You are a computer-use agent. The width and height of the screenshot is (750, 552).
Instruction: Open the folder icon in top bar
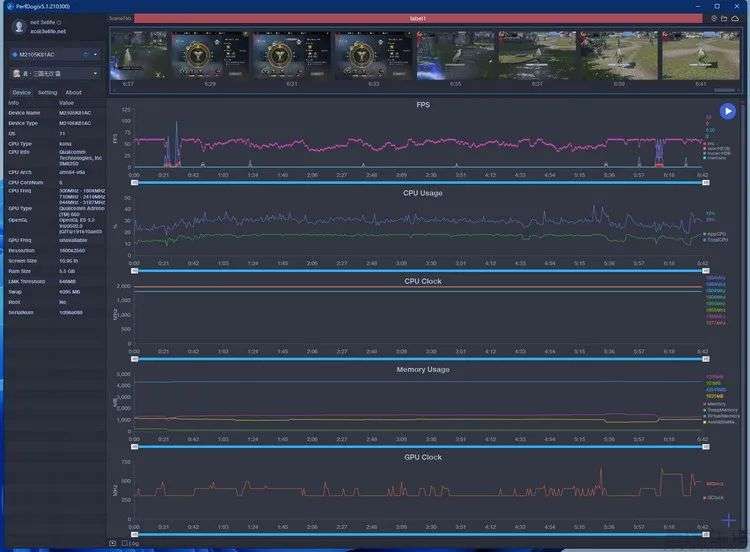click(725, 18)
